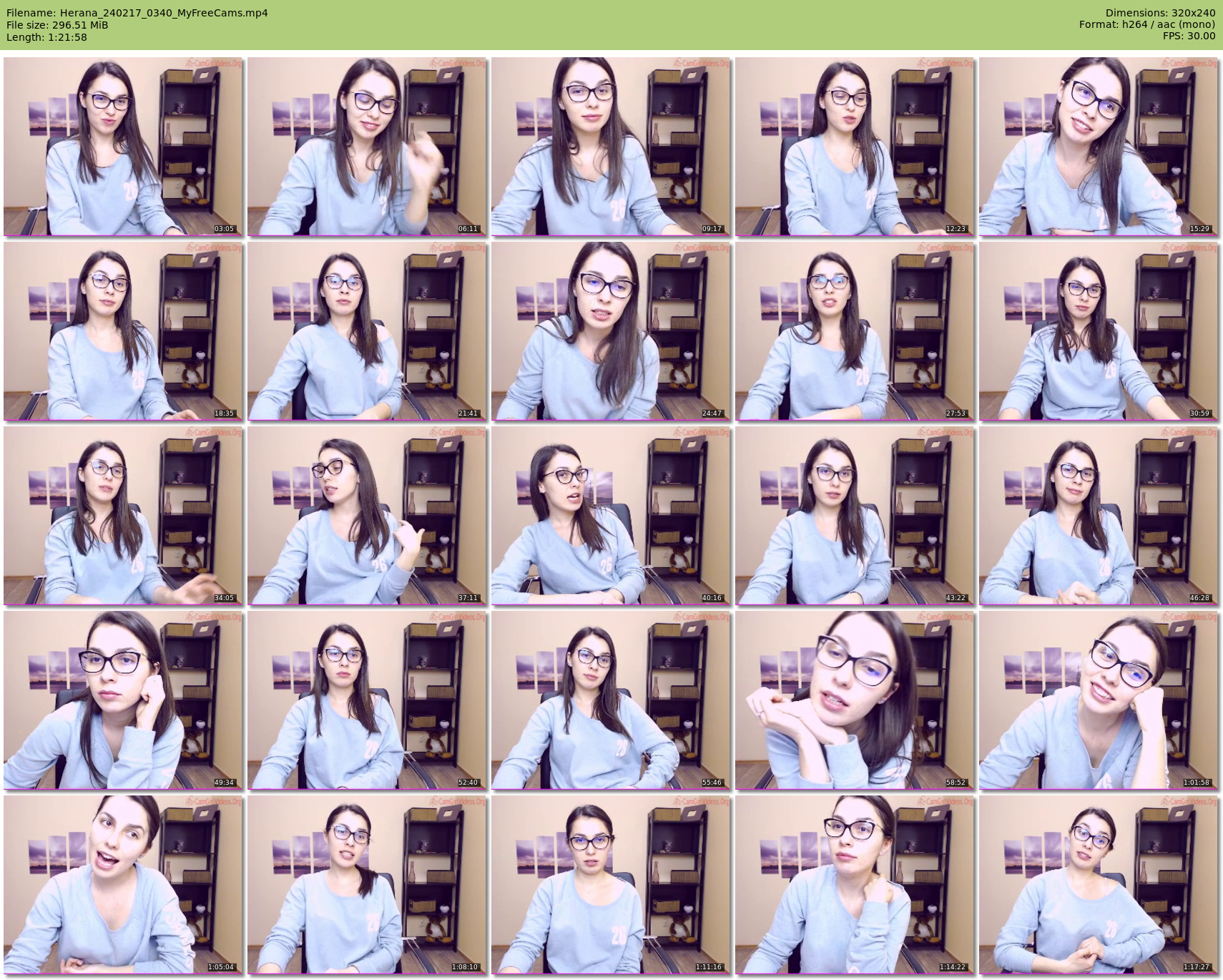Click the thumbnail marked 09:17
Screen dimensions: 1223x980
point(611,147)
